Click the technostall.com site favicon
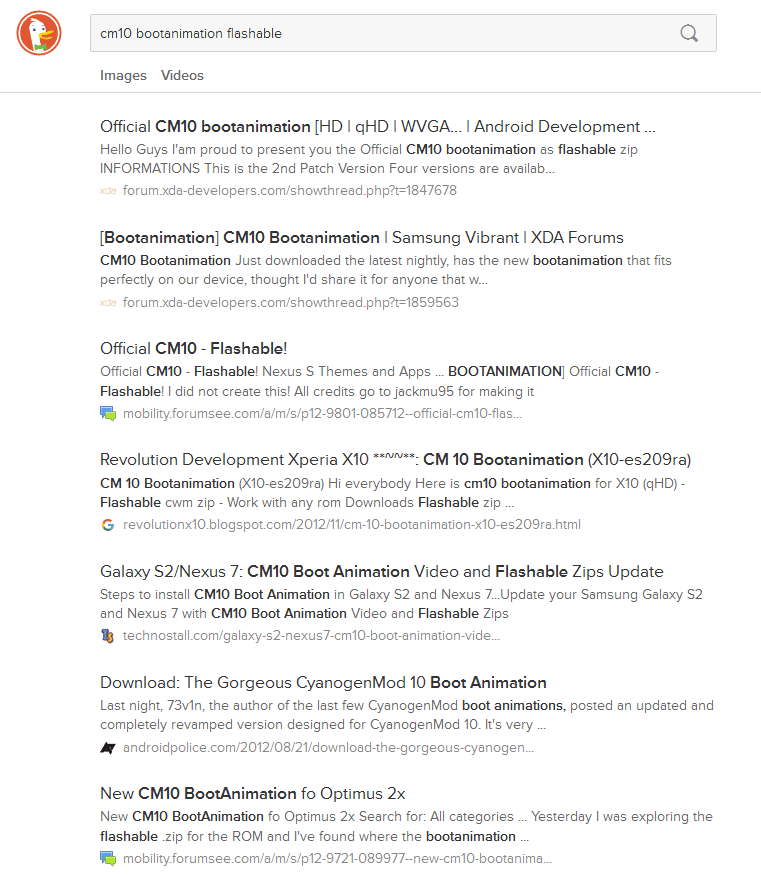The height and width of the screenshot is (877, 761). tap(107, 636)
